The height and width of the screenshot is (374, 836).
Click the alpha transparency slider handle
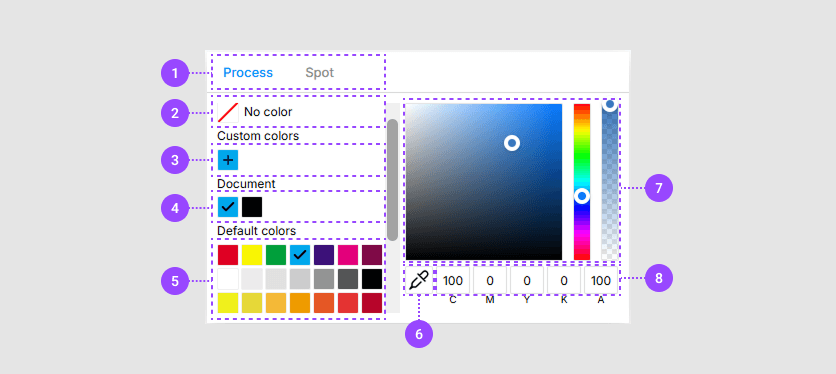click(x=609, y=105)
